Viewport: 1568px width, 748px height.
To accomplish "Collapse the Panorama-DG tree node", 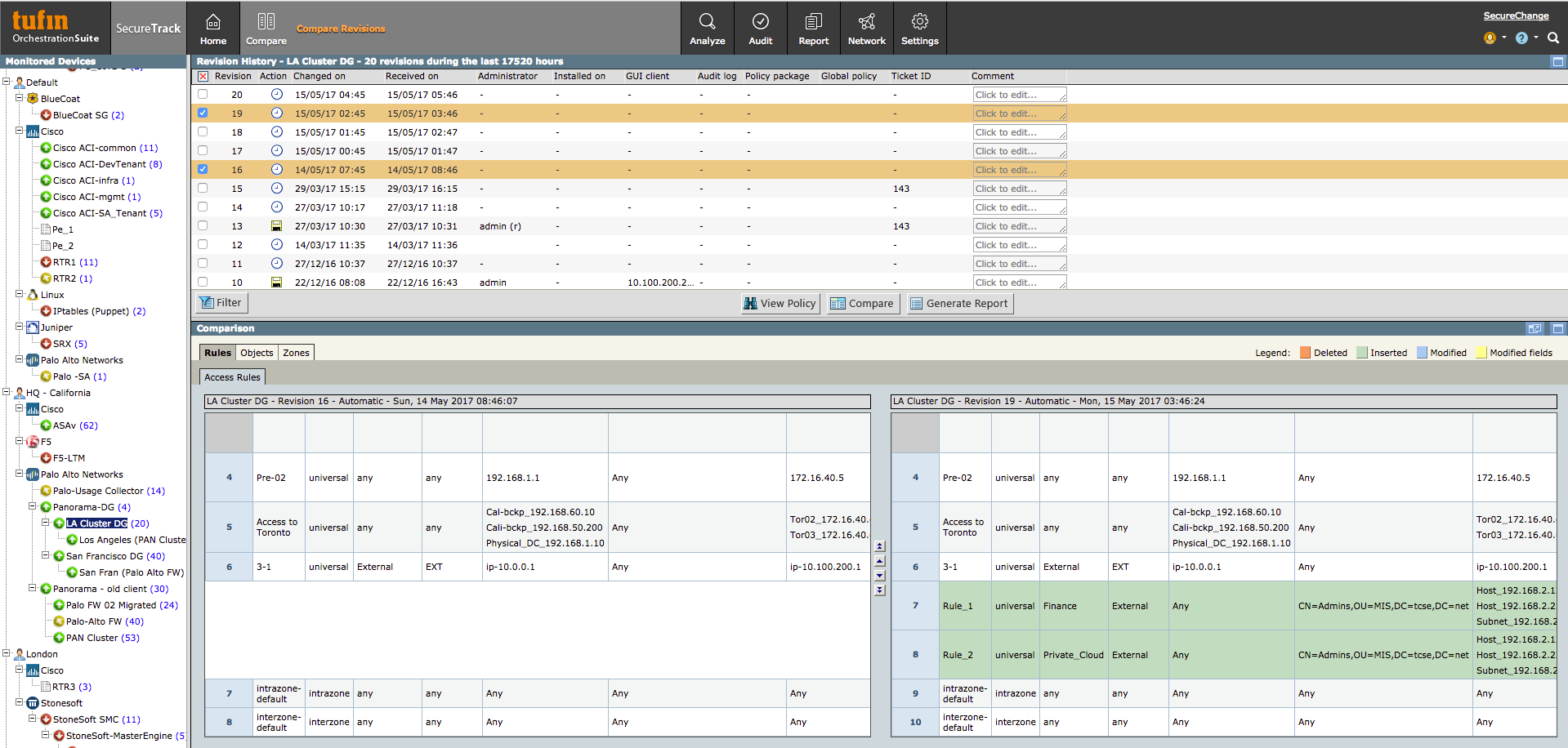I will [33, 505].
